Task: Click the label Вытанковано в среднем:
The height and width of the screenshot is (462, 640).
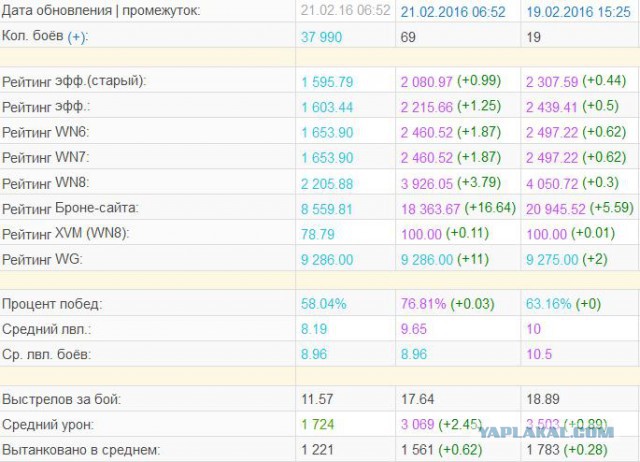Action: click(81, 450)
